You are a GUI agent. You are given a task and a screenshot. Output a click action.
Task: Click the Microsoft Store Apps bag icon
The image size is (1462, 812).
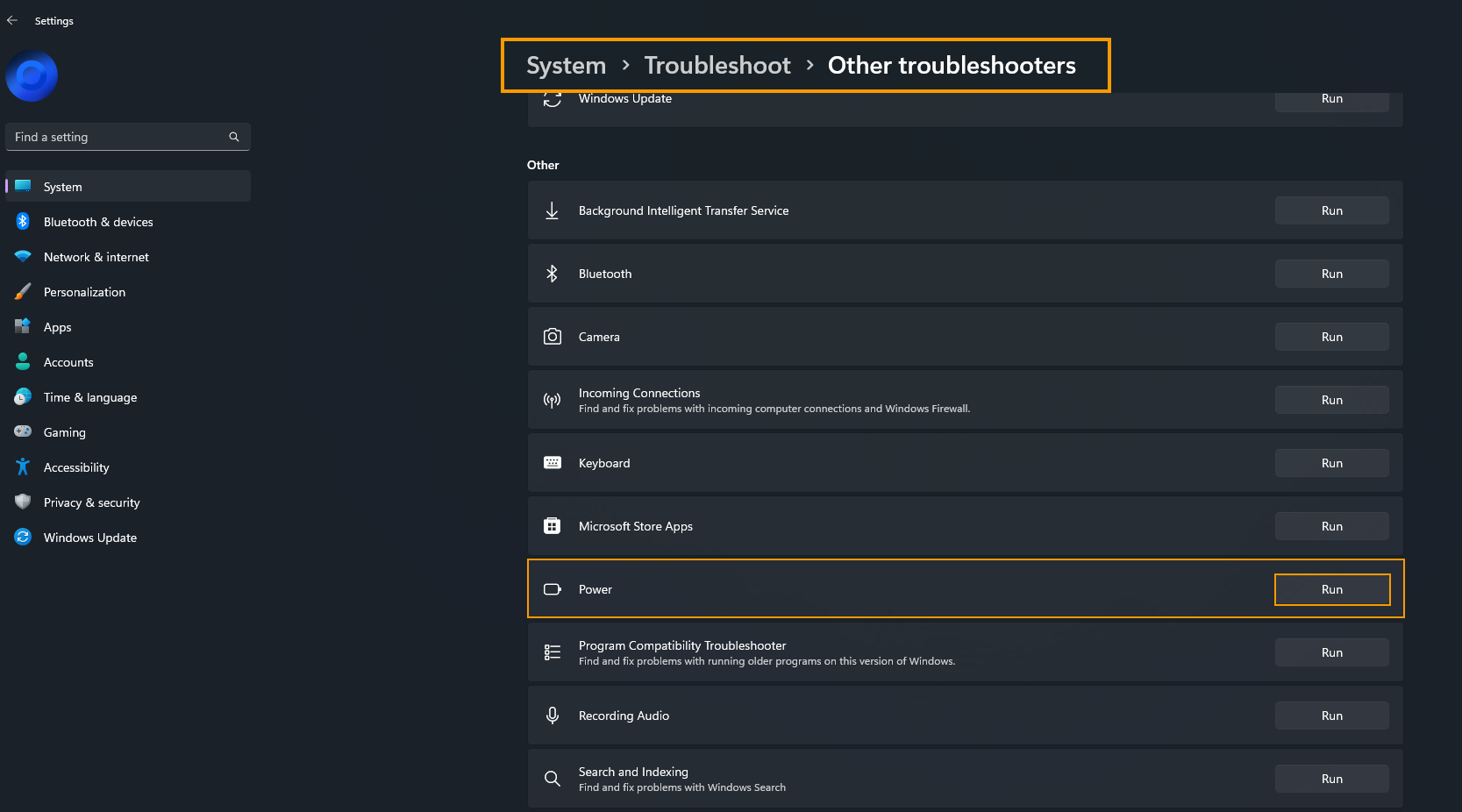click(552, 526)
